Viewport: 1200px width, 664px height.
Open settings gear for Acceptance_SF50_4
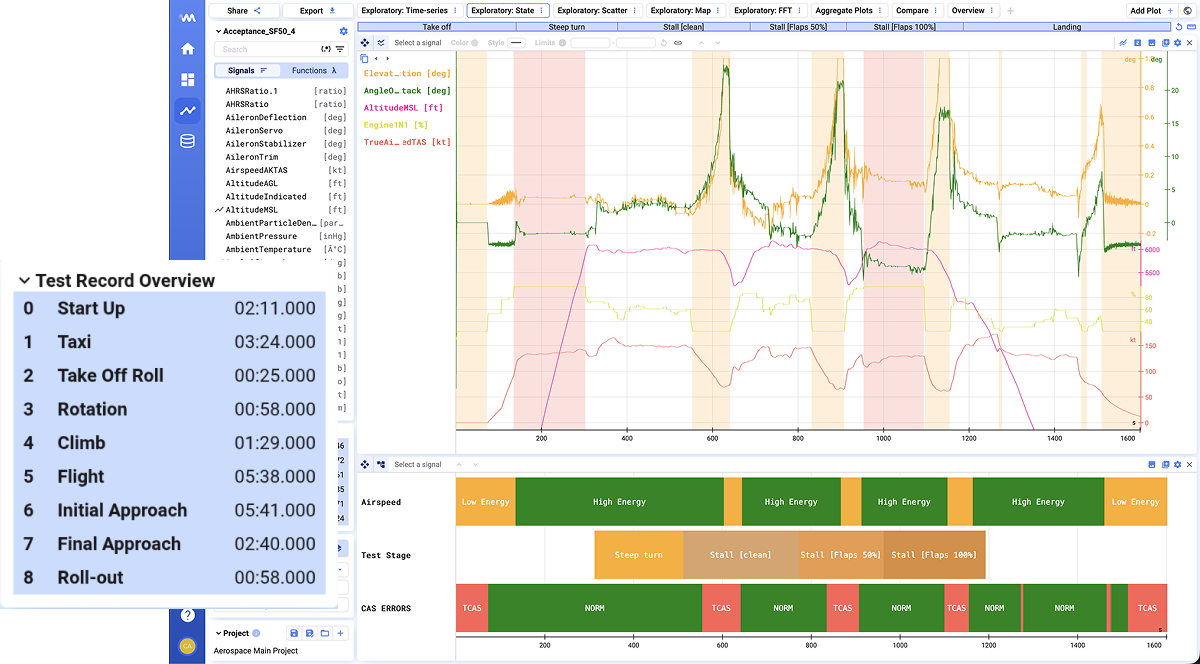point(344,31)
